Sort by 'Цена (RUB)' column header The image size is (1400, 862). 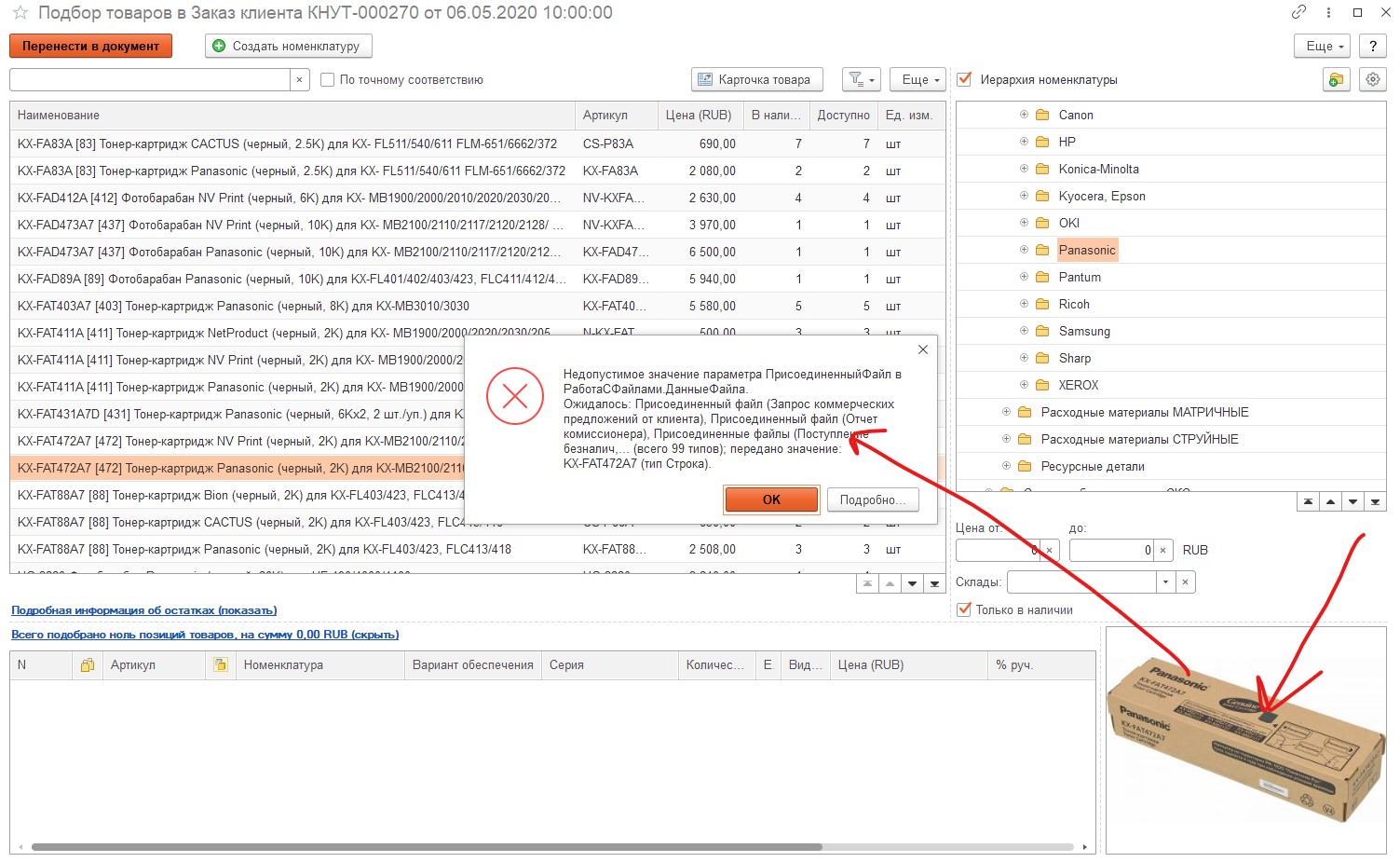pos(700,116)
